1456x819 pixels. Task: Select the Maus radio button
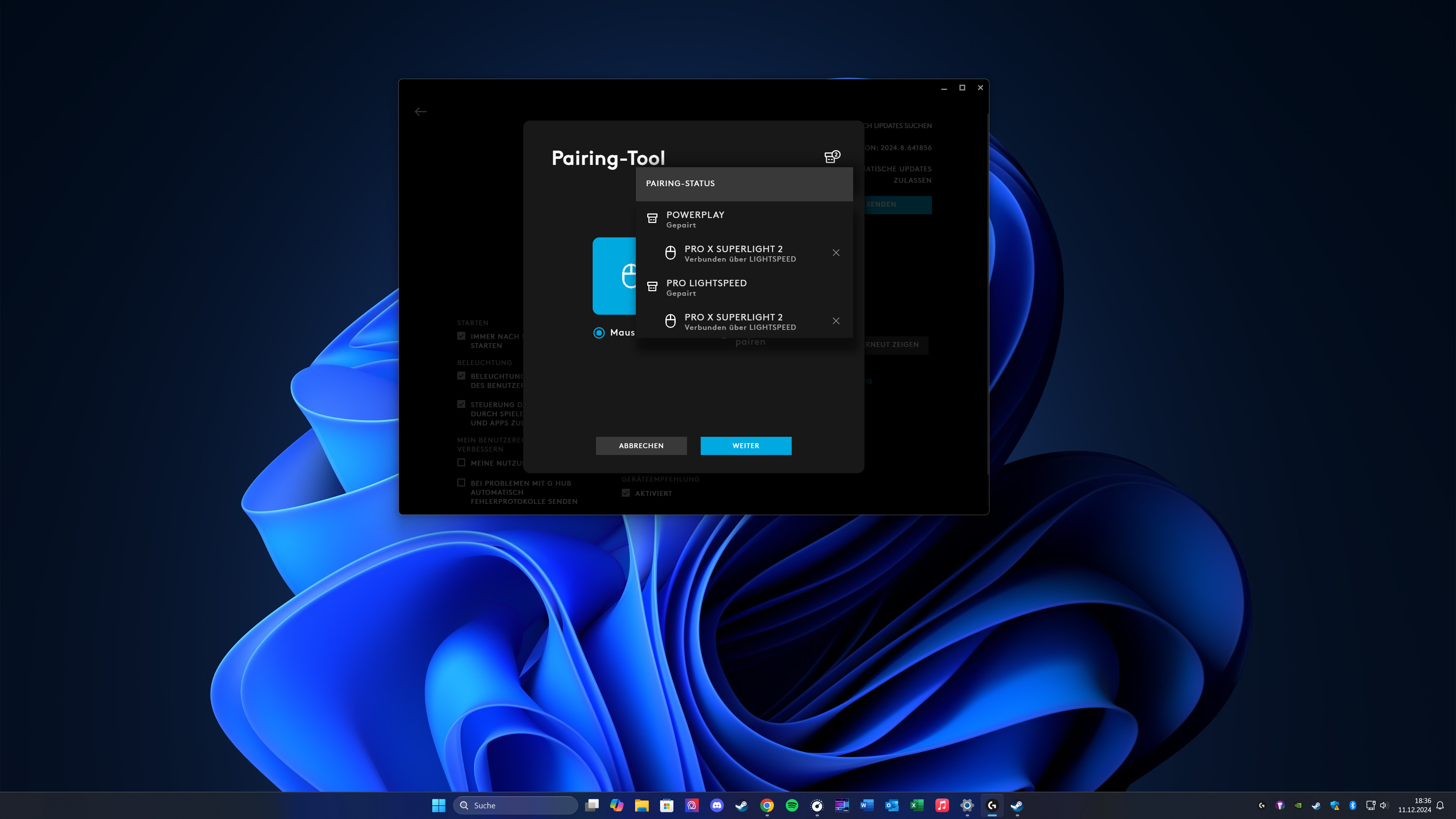(599, 333)
